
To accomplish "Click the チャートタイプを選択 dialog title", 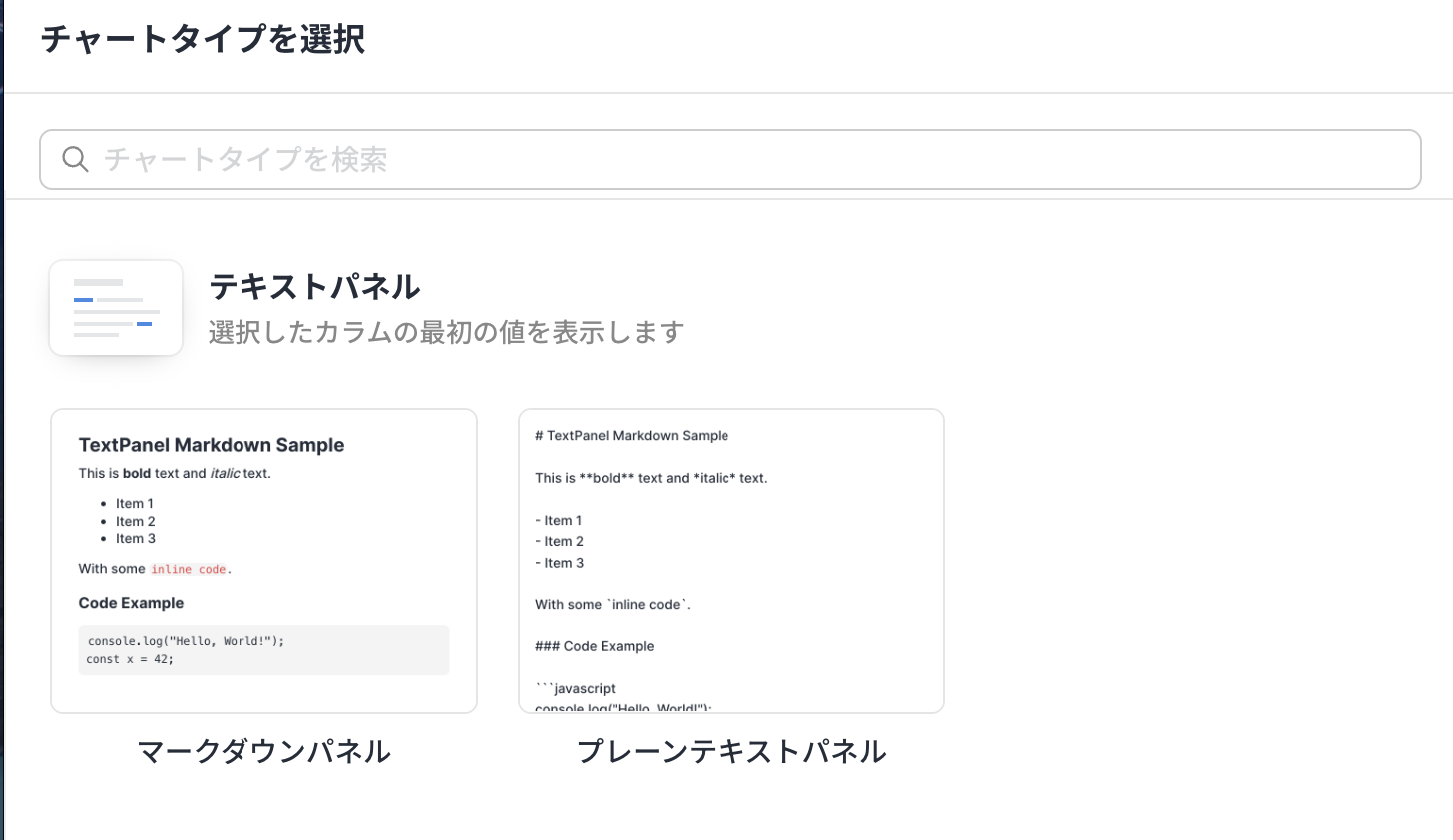I will point(203,39).
